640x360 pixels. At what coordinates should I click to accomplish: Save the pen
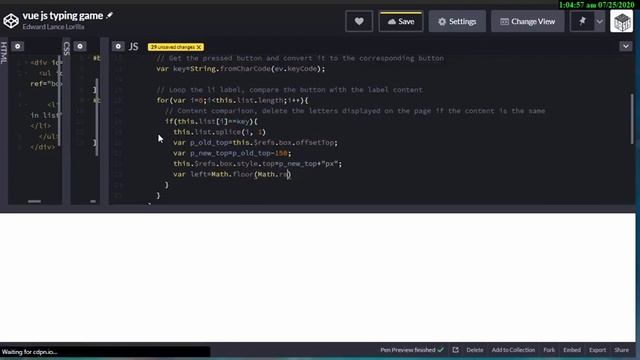point(401,21)
